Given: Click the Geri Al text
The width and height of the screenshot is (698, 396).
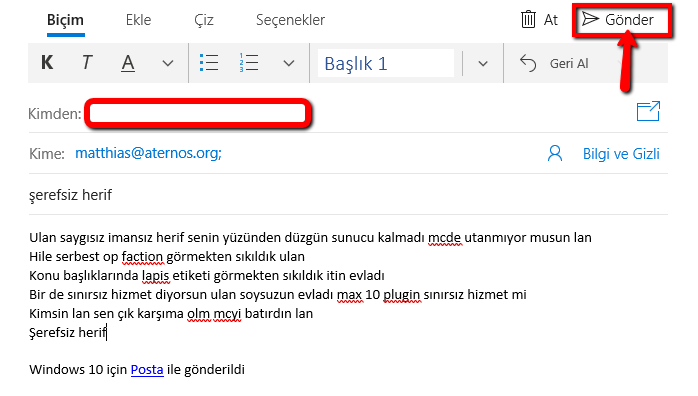Looking at the screenshot, I should tap(569, 64).
